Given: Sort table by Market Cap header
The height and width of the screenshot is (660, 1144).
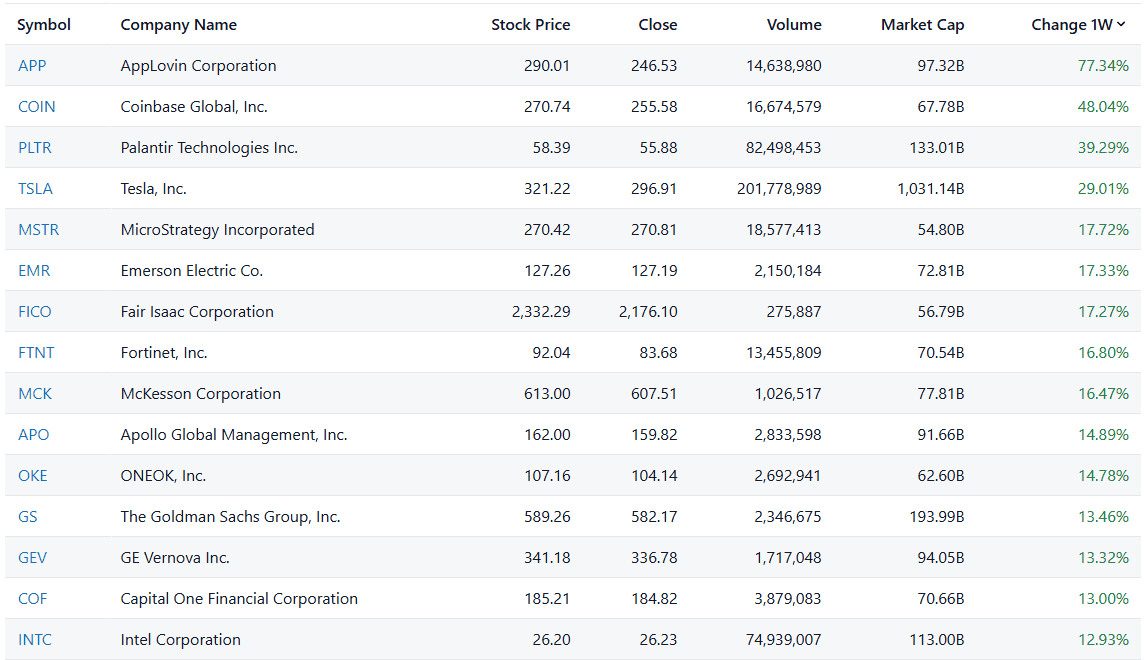Looking at the screenshot, I should pos(922,25).
